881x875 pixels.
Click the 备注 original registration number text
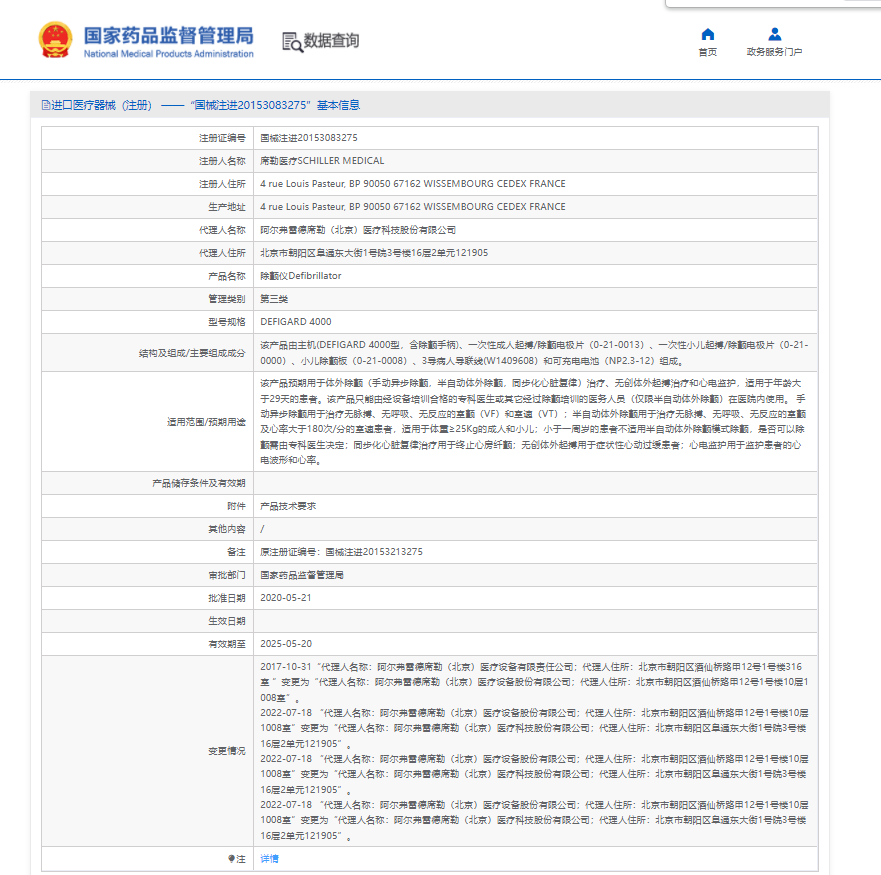point(341,552)
